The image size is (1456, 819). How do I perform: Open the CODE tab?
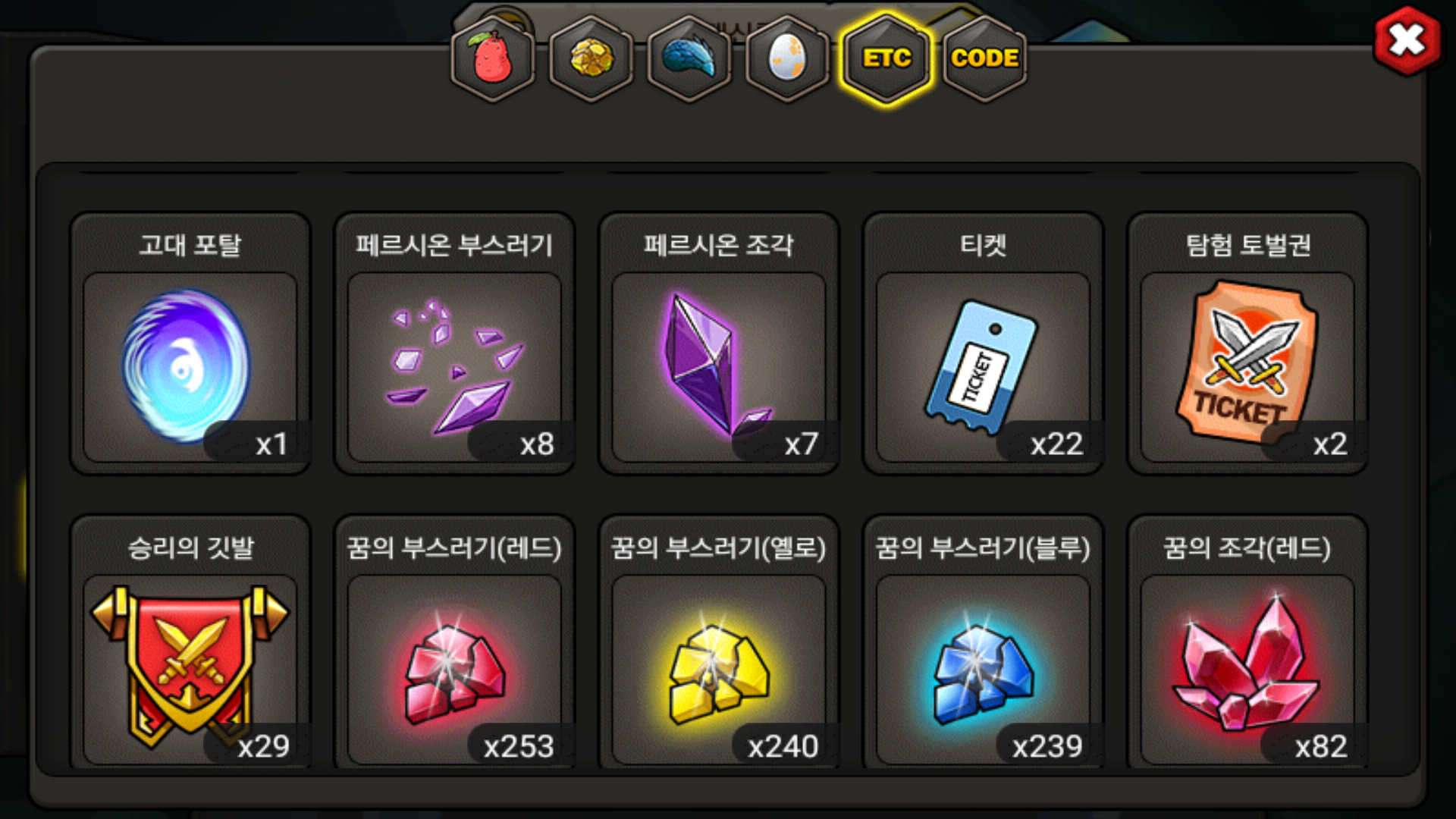point(985,58)
